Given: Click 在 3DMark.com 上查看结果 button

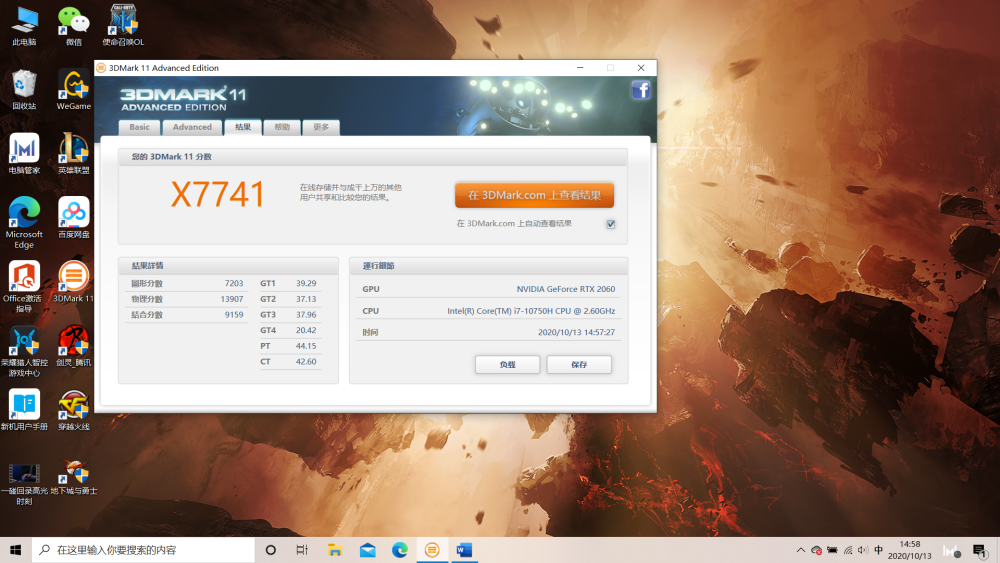Looking at the screenshot, I should [534, 195].
